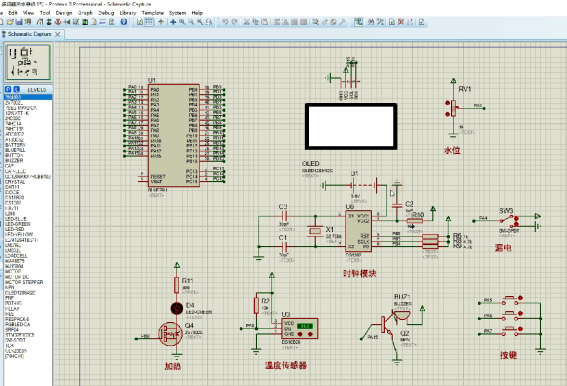Click the Copy to clipboard icon
Viewport: 567px width, 386px height.
coord(256,22)
